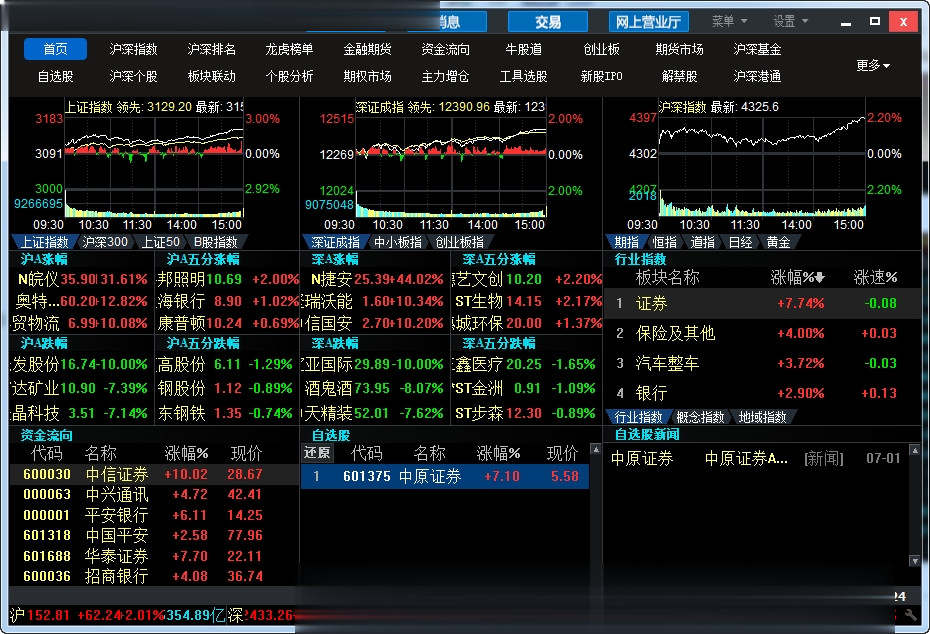
Task: Go to 创业板
Action: coord(601,49)
